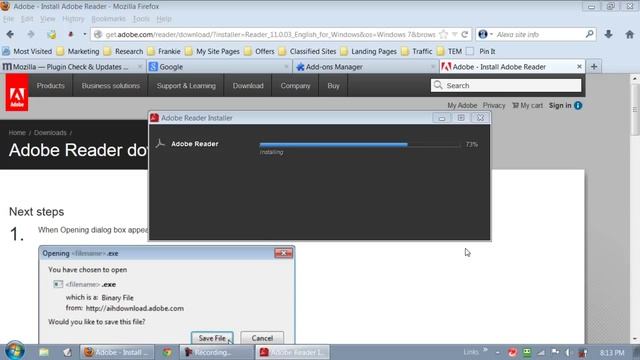Click the info icon next to Sign in
640x360 pixels.
point(578,105)
